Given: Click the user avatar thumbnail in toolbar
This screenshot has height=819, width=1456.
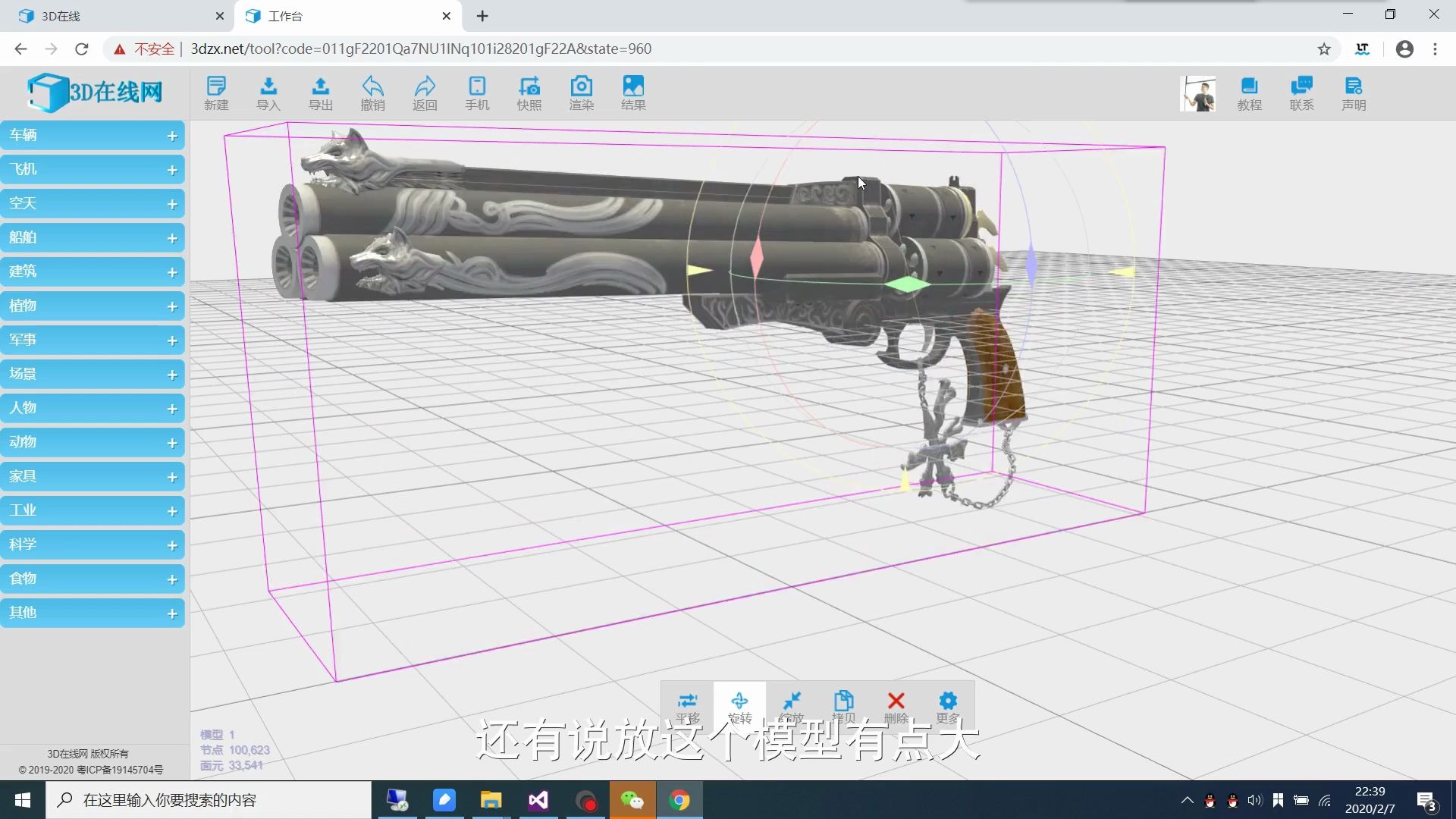Looking at the screenshot, I should [x=1198, y=94].
